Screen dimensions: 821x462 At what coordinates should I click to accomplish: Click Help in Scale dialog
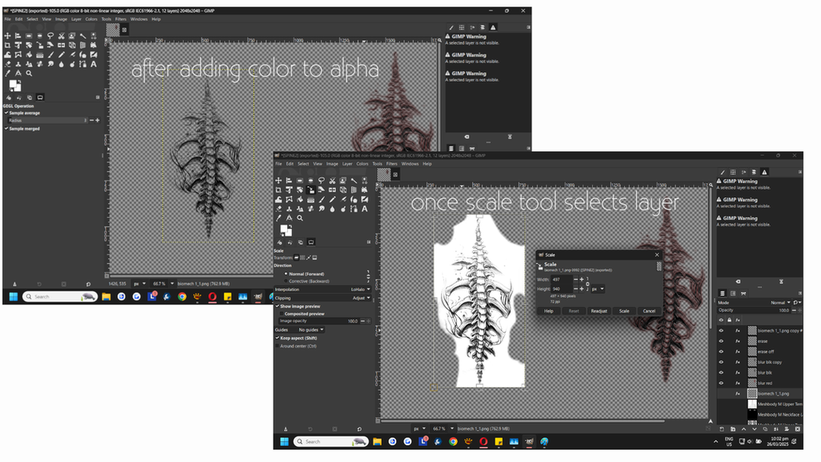[549, 311]
